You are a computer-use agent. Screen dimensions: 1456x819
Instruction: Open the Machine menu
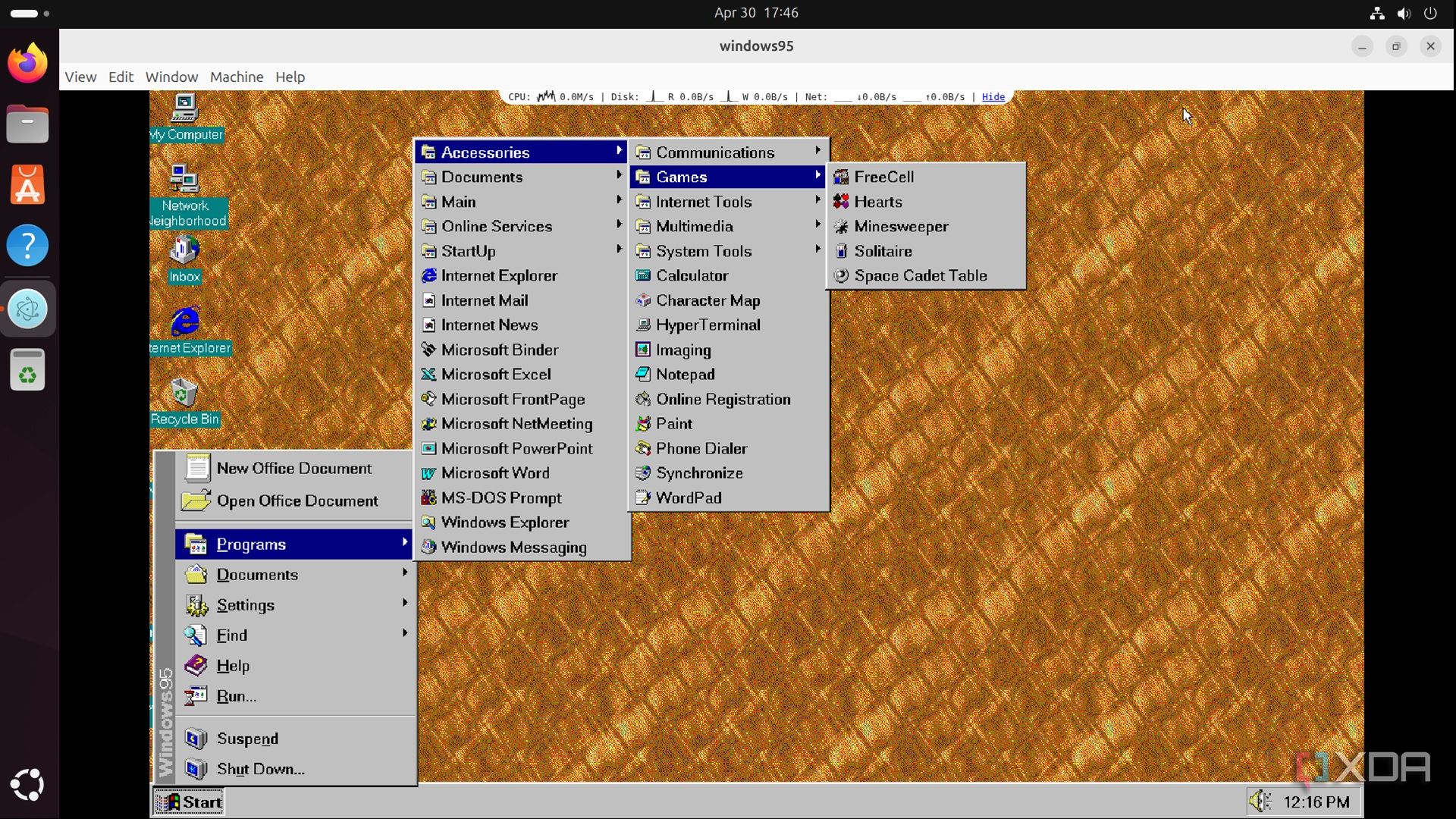point(237,77)
